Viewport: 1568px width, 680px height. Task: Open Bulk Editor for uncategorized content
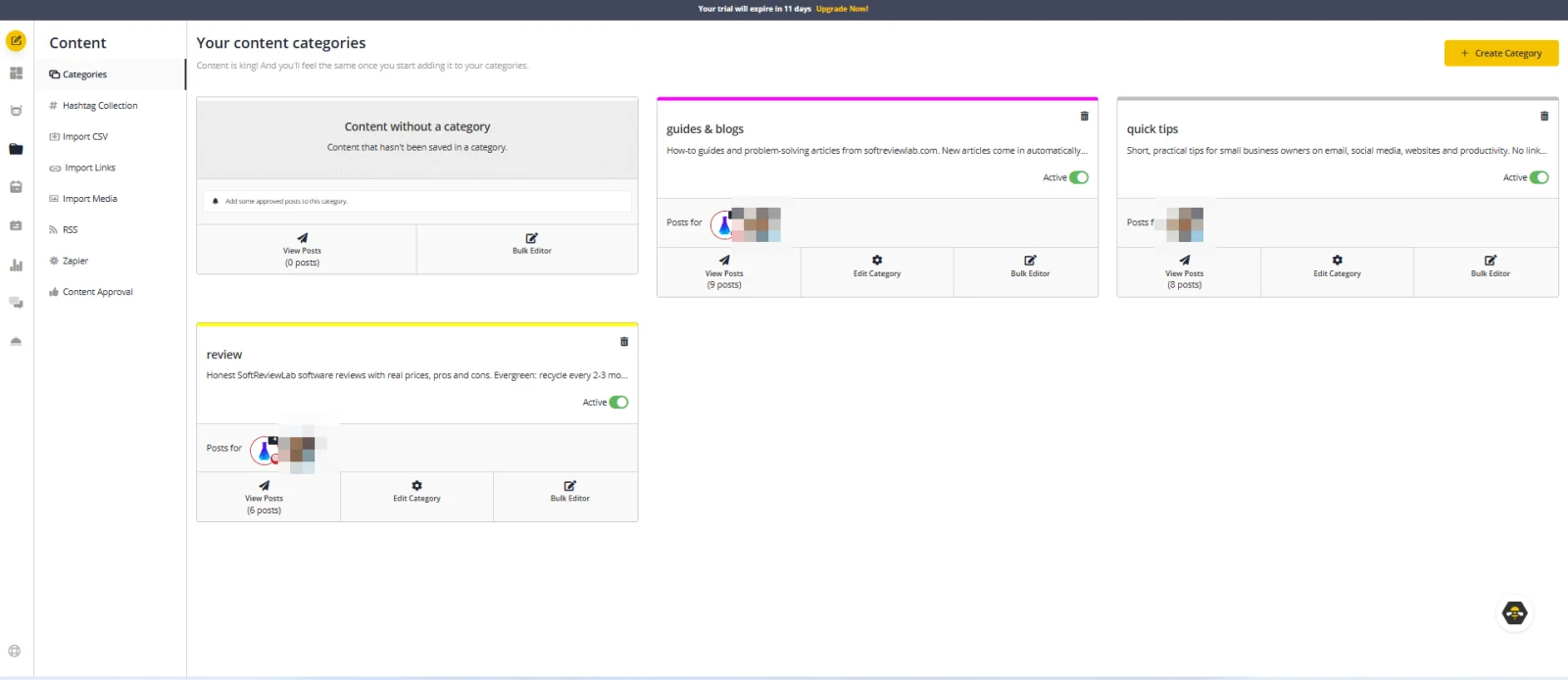pyautogui.click(x=527, y=249)
